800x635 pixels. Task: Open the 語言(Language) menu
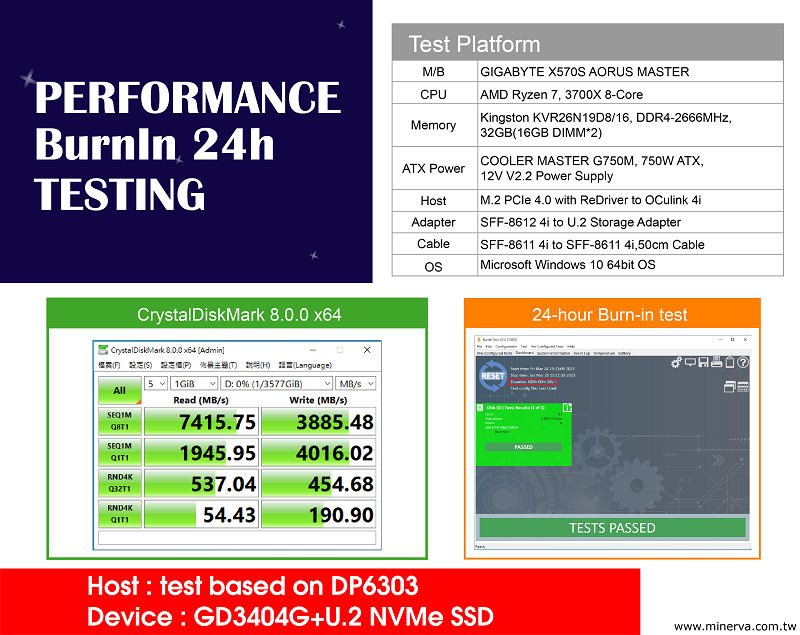pos(305,365)
